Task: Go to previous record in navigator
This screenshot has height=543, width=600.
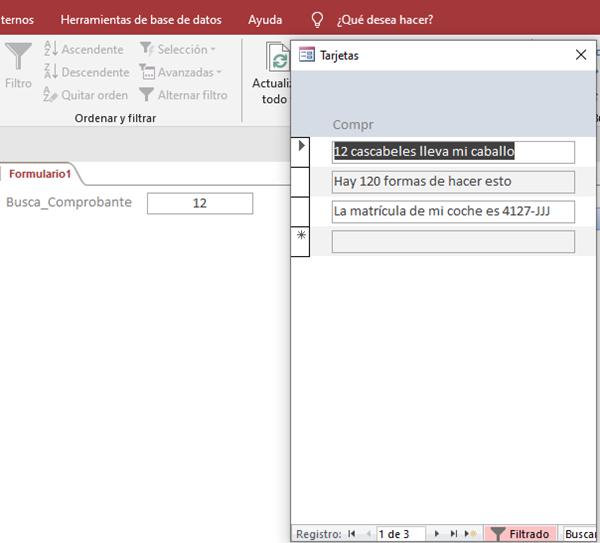Action: 368,533
